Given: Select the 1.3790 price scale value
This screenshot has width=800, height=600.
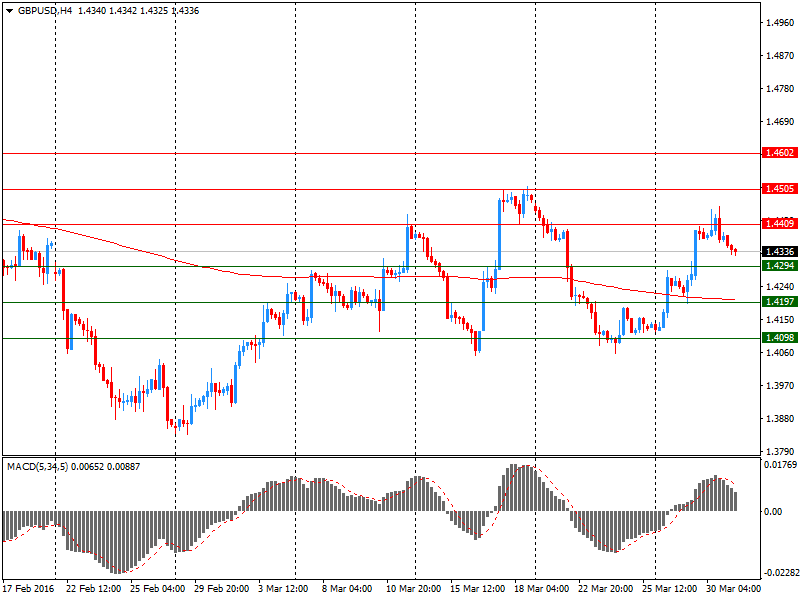Looking at the screenshot, I should point(780,452).
